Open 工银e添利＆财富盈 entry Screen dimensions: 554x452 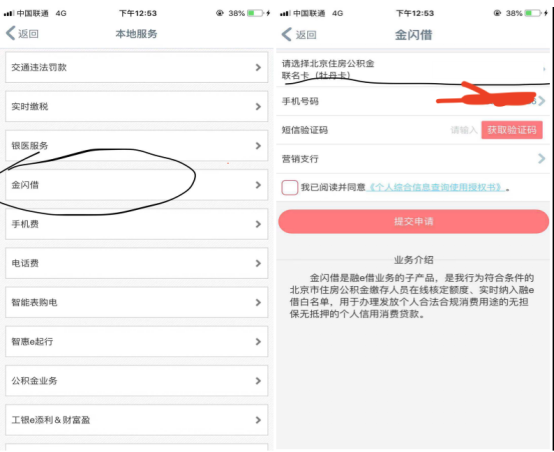tap(136, 420)
